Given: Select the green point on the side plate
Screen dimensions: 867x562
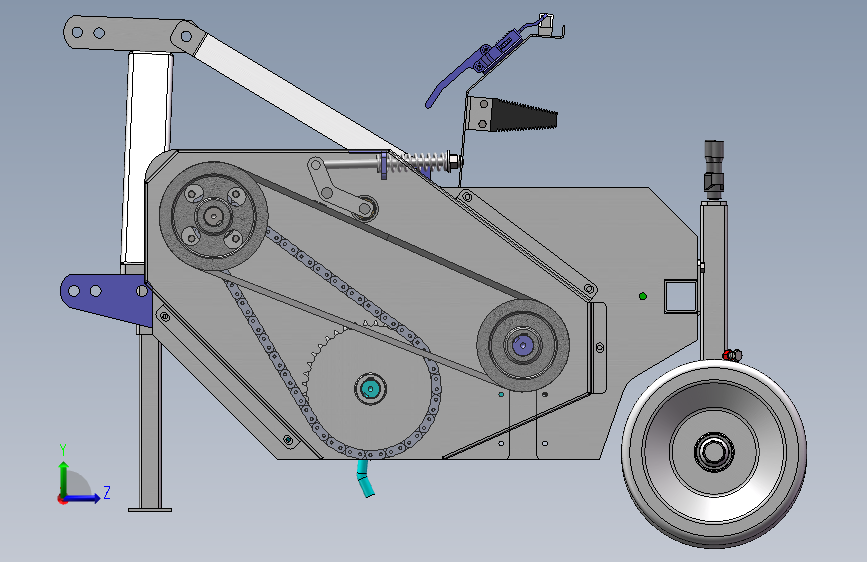Looking at the screenshot, I should (643, 296).
